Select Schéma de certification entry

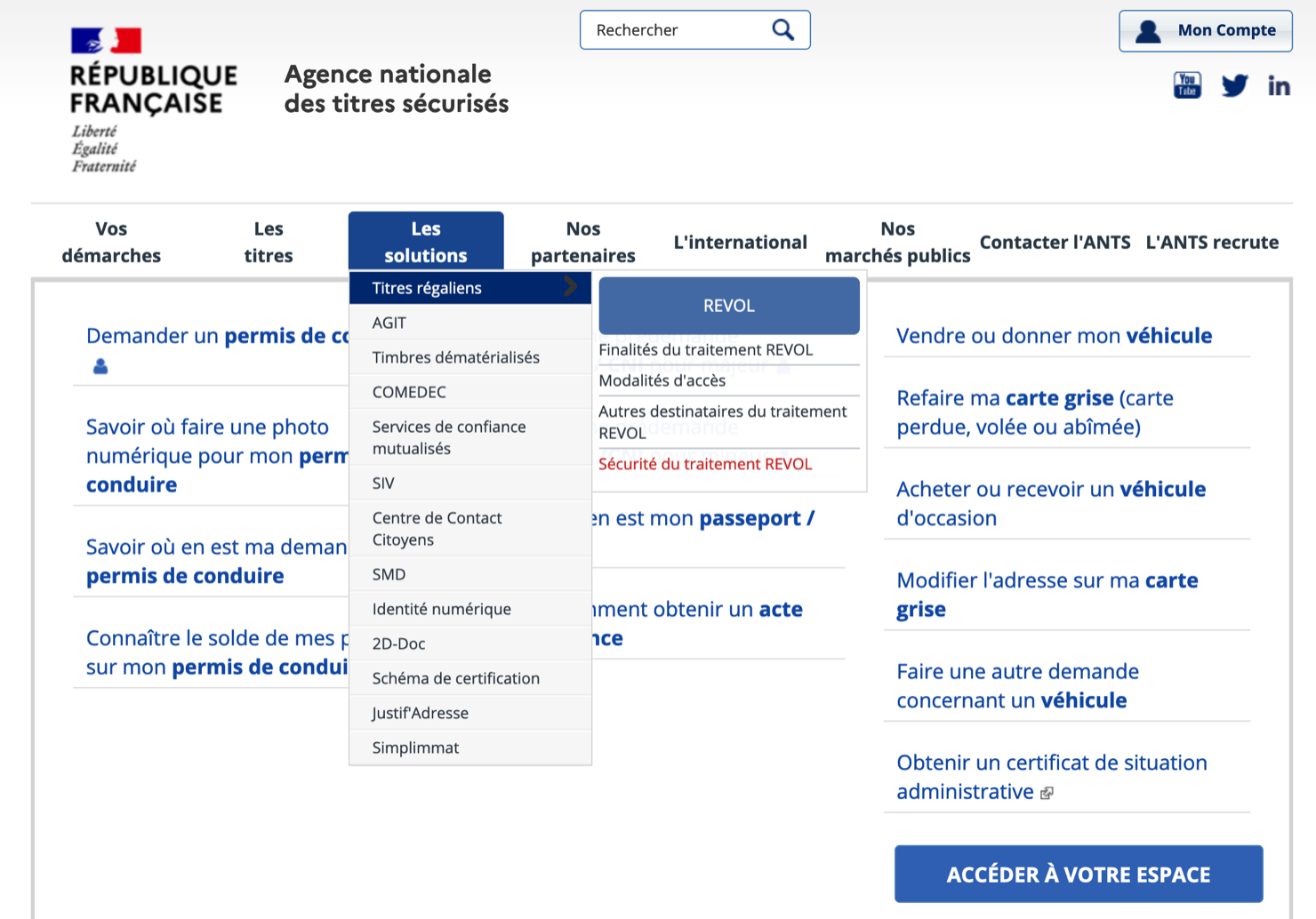(x=469, y=678)
